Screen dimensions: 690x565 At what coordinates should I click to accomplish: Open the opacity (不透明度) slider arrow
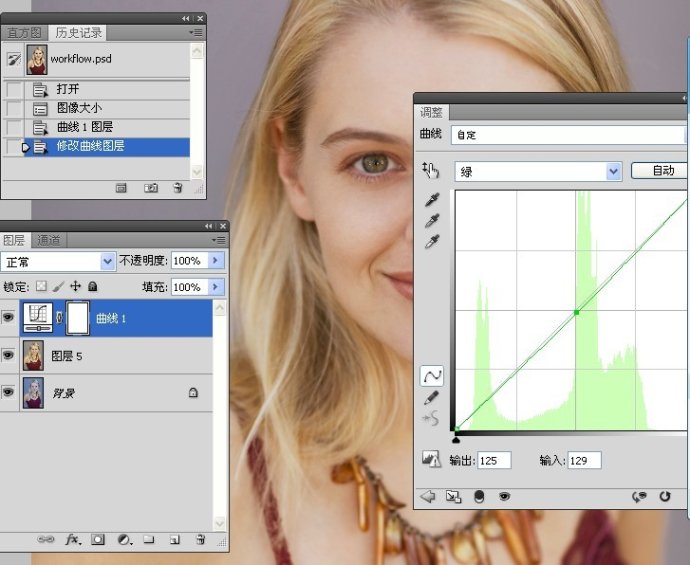[x=216, y=260]
